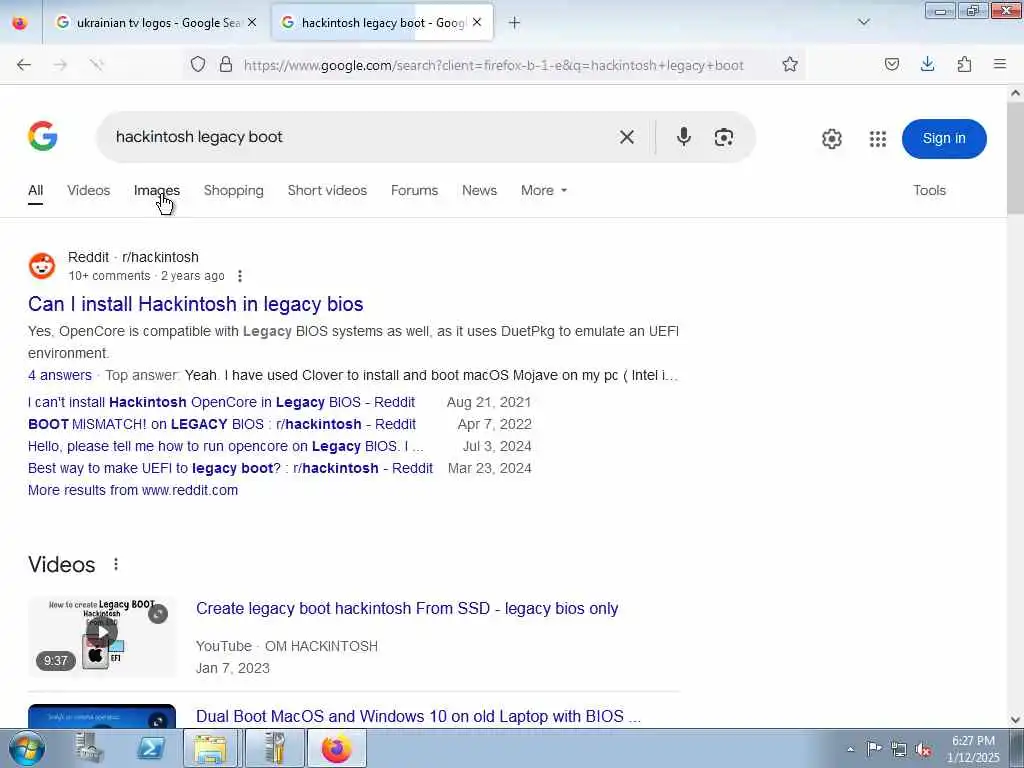Click the padlock site info icon
1024x768 pixels.
(226, 65)
